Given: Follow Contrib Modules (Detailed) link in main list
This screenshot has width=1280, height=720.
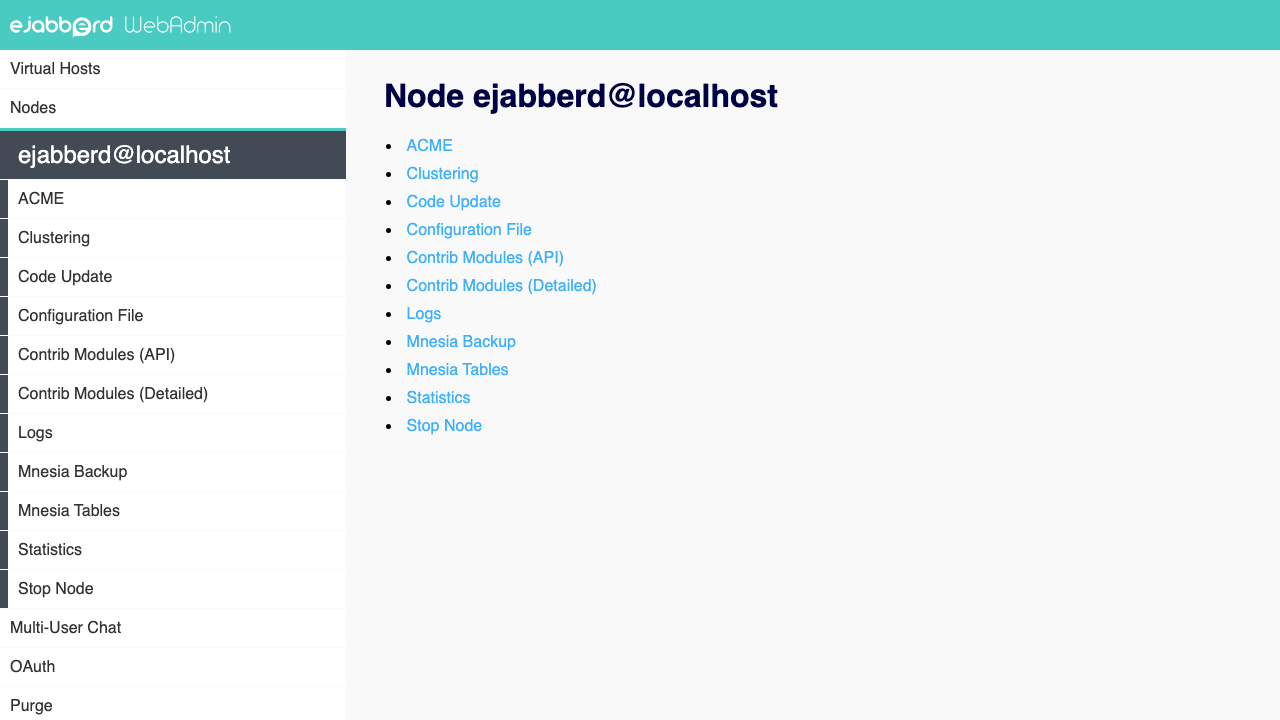Looking at the screenshot, I should click(501, 285).
